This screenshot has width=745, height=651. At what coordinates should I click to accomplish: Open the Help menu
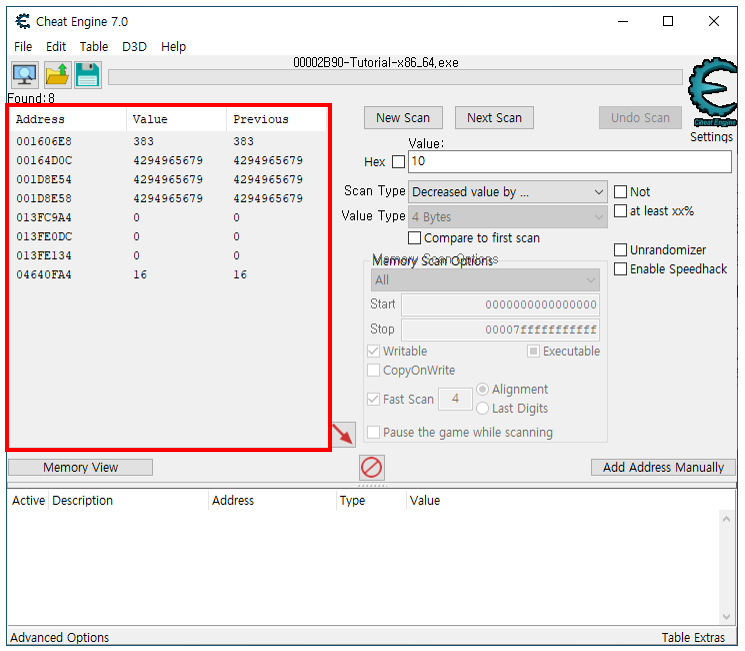pos(173,47)
